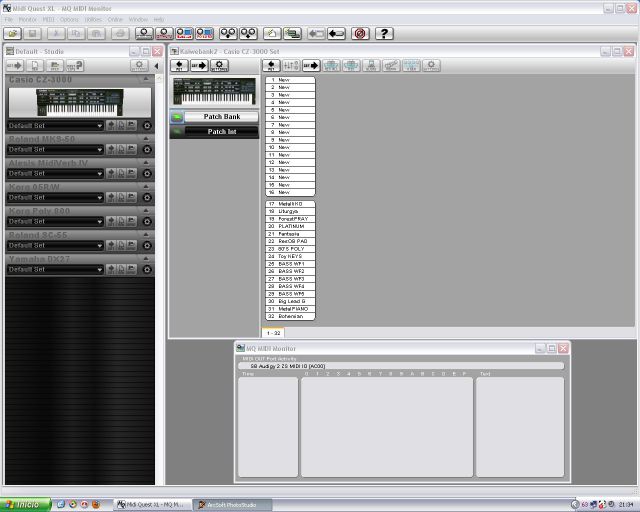
Task: Select patch 24 Toy KEYS
Action: (x=290, y=256)
